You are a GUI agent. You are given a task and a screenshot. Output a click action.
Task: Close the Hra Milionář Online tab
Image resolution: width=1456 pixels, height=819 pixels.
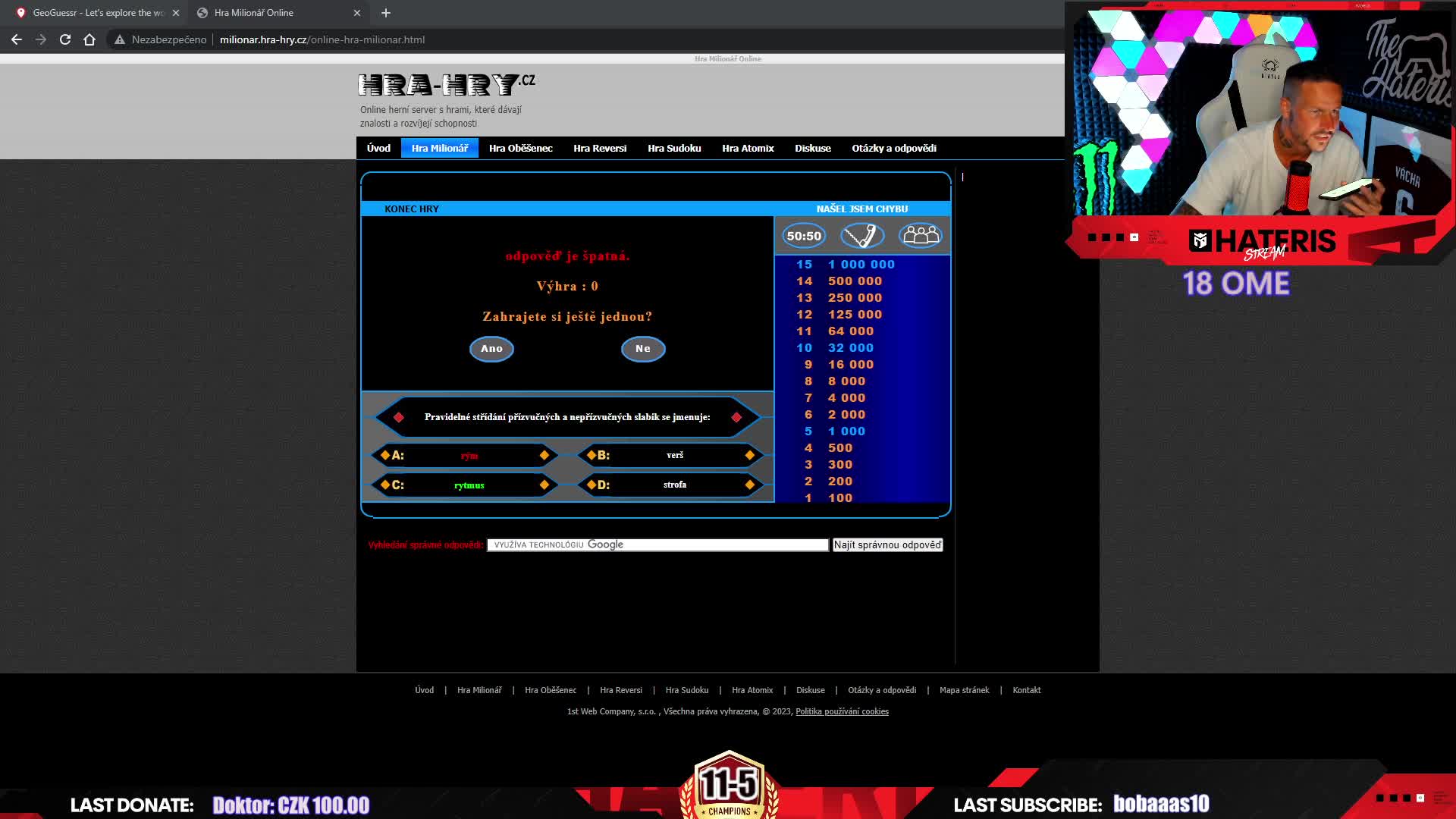[357, 13]
